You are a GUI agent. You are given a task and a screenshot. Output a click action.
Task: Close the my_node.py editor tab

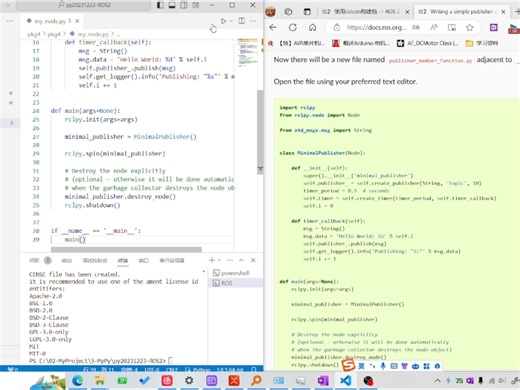[x=77, y=21]
